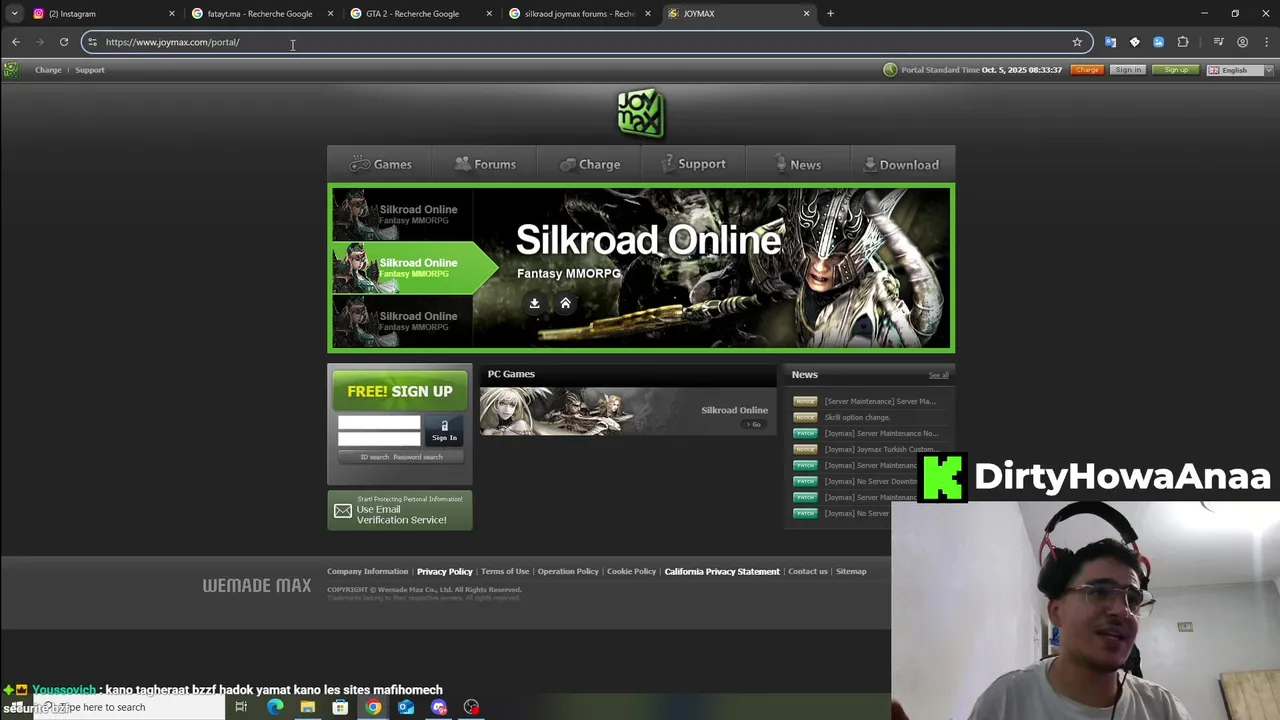The width and height of the screenshot is (1280, 720).
Task: Open the Support navigation menu
Action: tap(693, 164)
